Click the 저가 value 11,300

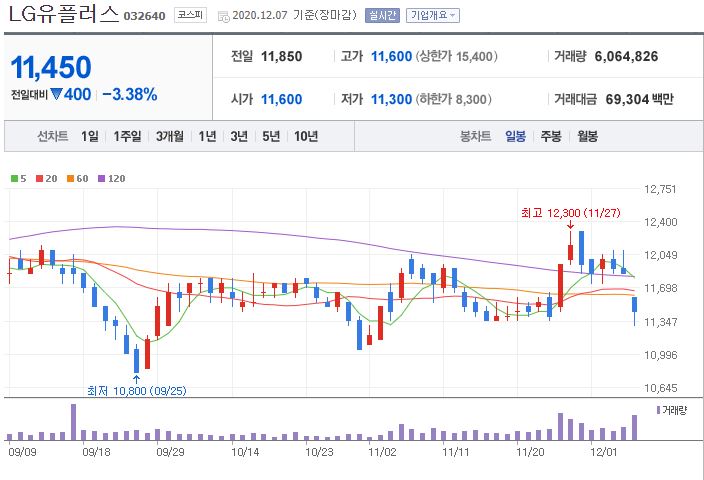tap(392, 99)
